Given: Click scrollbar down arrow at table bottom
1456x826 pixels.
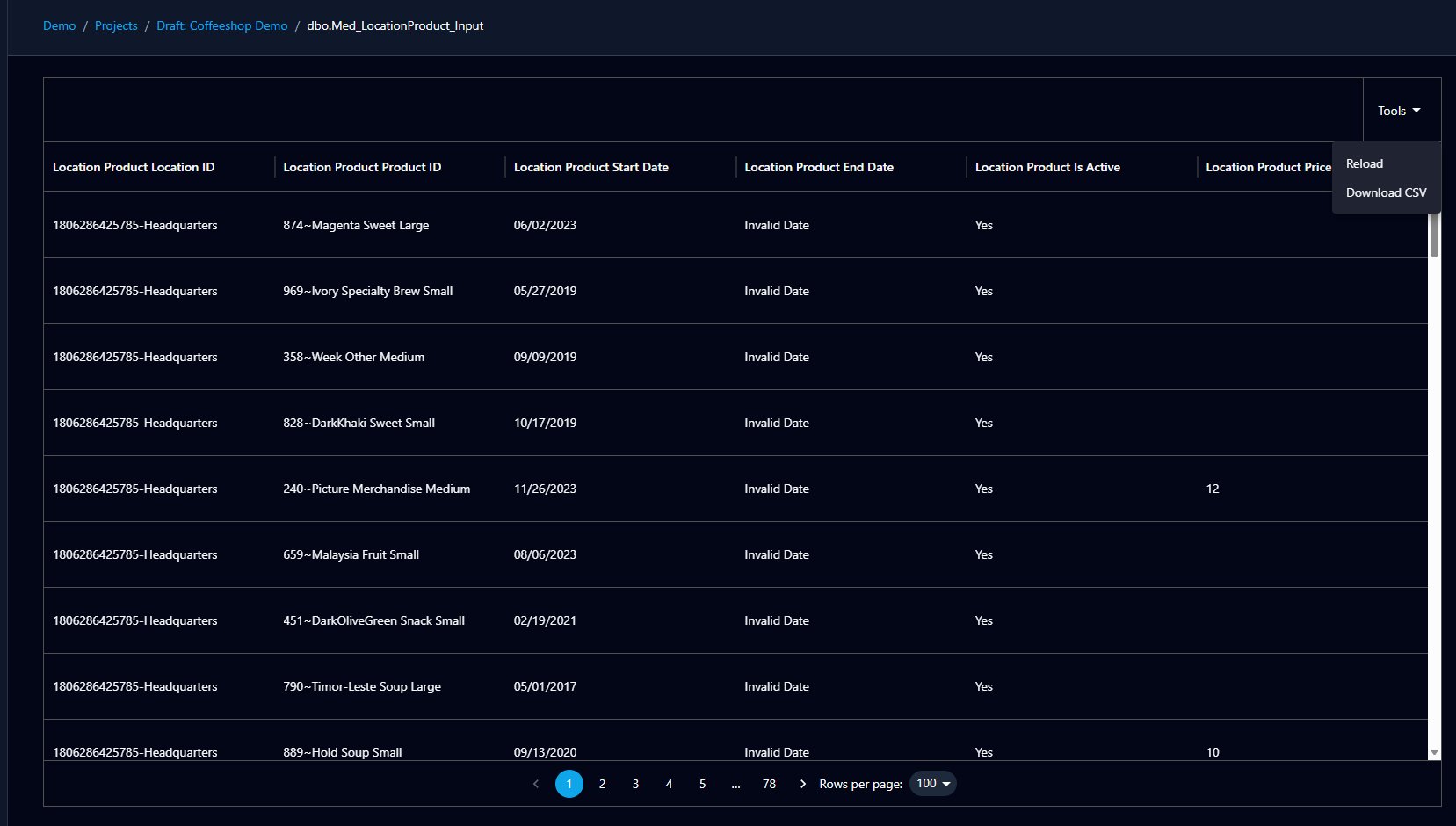Looking at the screenshot, I should pyautogui.click(x=1434, y=753).
